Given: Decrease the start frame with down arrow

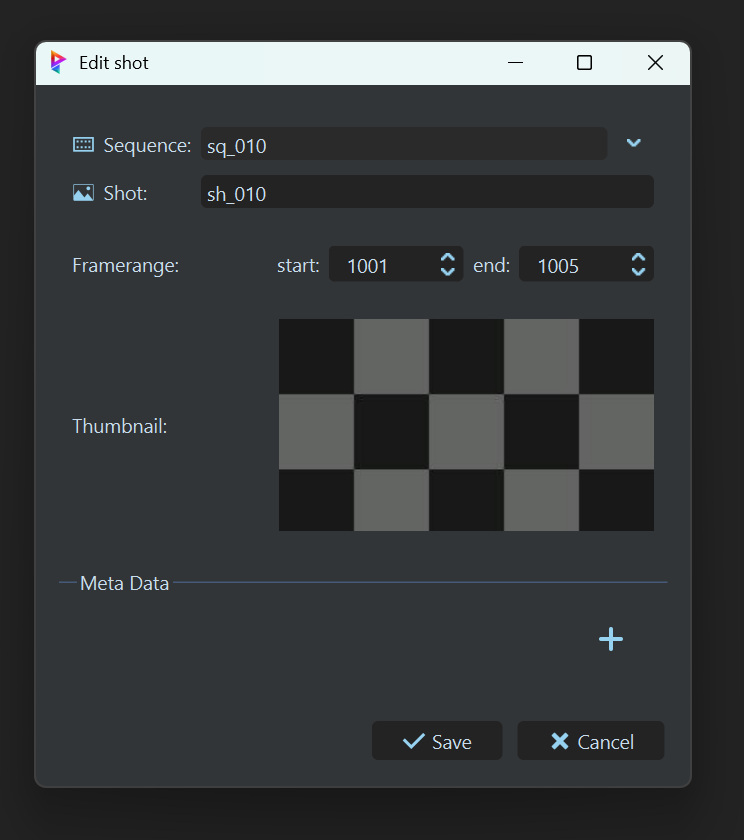Looking at the screenshot, I should coord(447,273).
